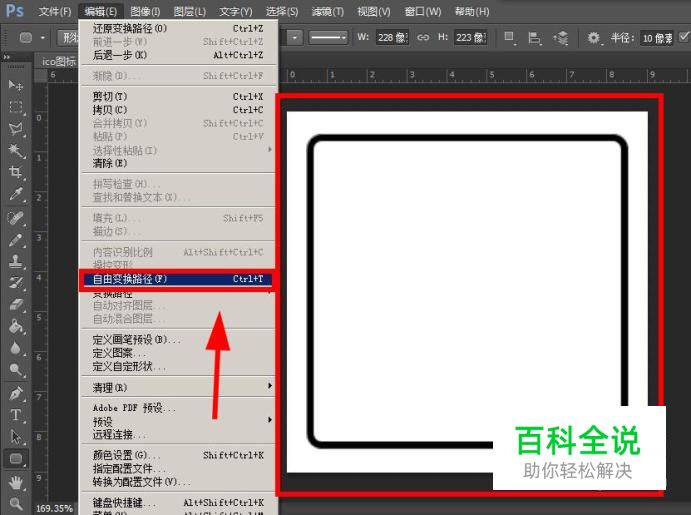Image resolution: width=691 pixels, height=515 pixels.
Task: Expand the 清理 (Purge) submenu
Action: click(178, 387)
